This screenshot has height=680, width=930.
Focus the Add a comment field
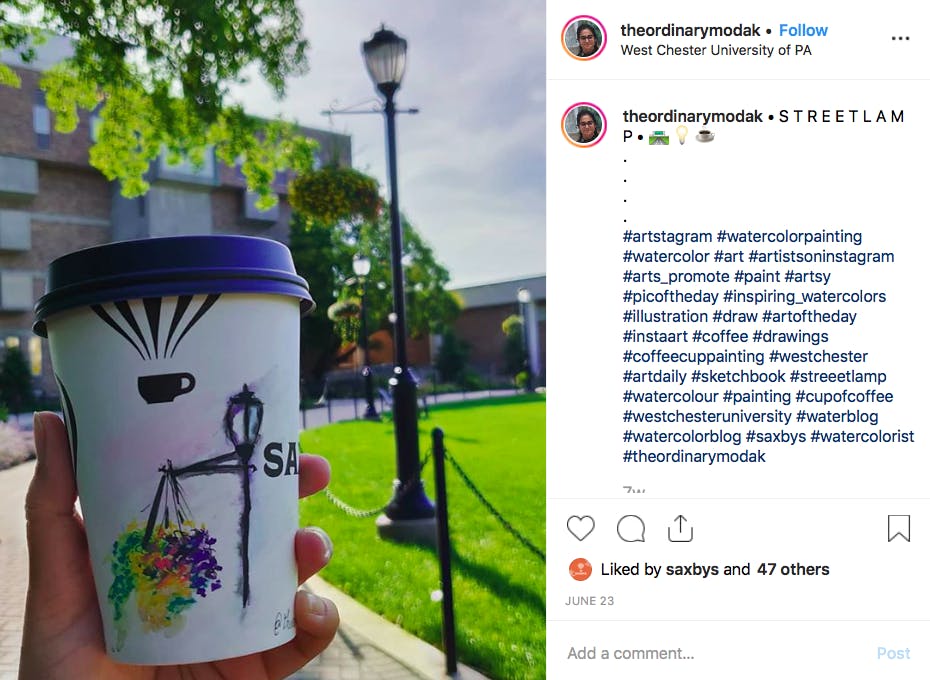pyautogui.click(x=712, y=653)
